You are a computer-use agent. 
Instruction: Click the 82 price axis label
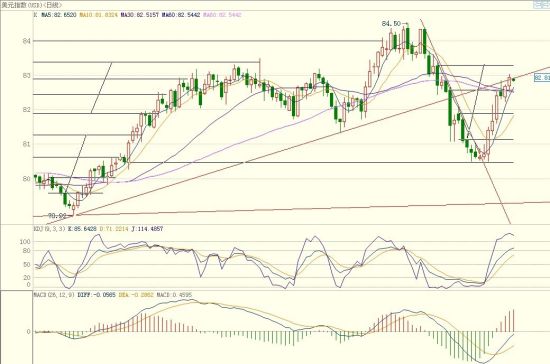[26, 110]
